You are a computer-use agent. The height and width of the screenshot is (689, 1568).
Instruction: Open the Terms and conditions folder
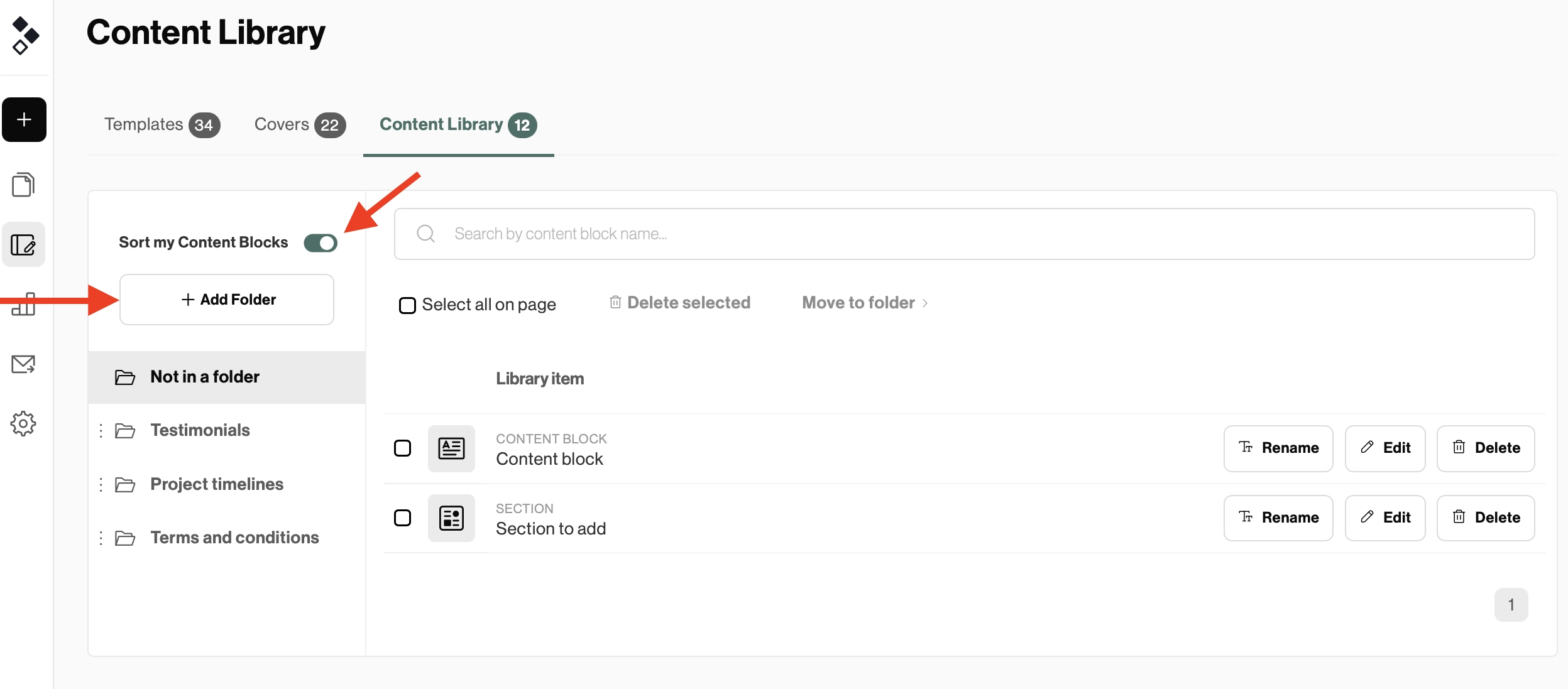tap(234, 537)
